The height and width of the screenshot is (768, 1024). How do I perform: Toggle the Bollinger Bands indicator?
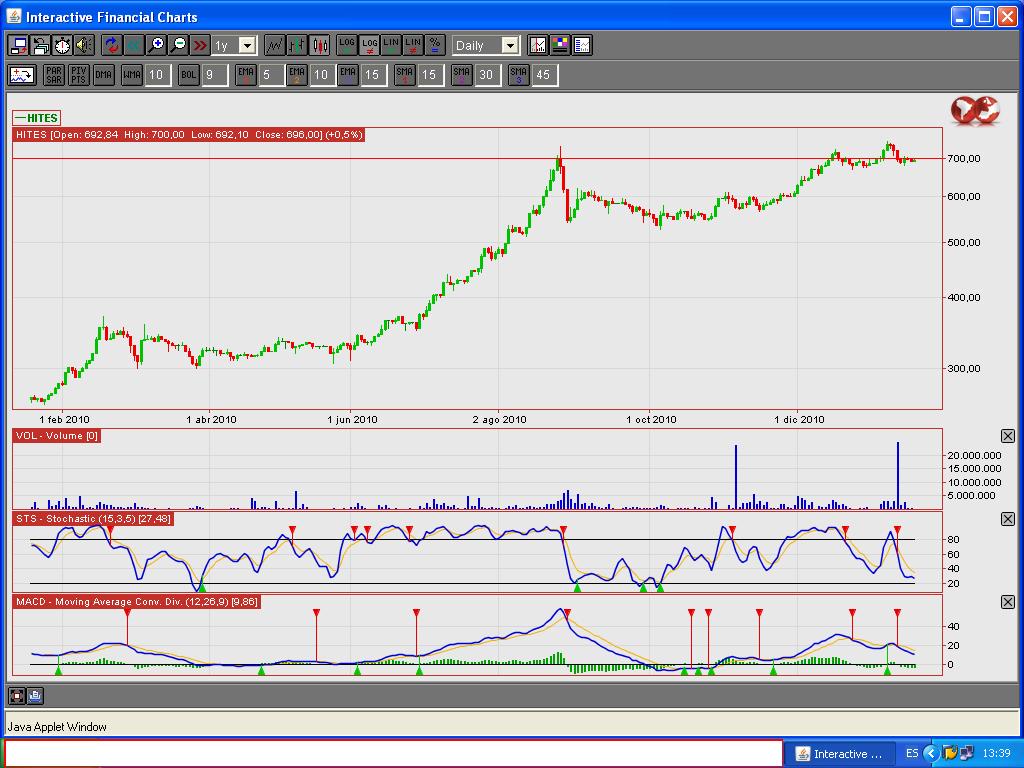188,74
